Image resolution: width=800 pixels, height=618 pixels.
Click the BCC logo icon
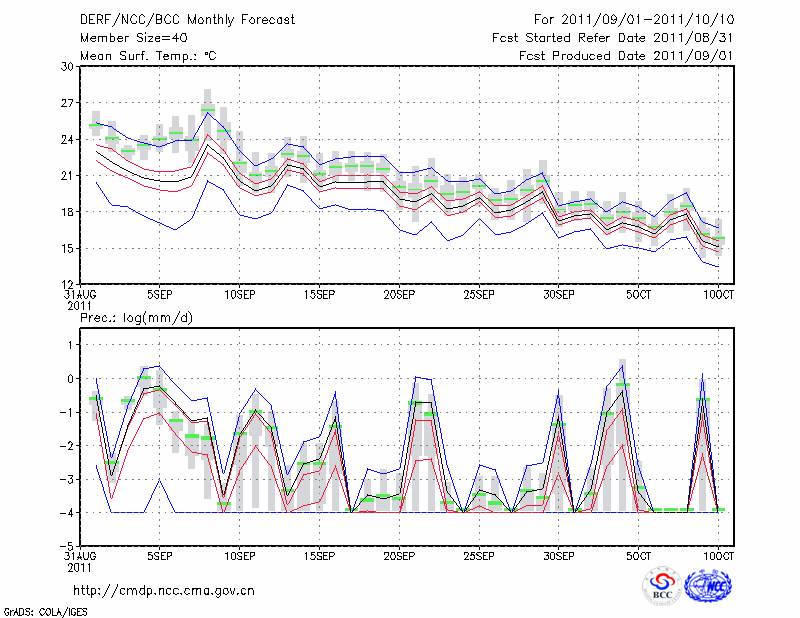[662, 586]
